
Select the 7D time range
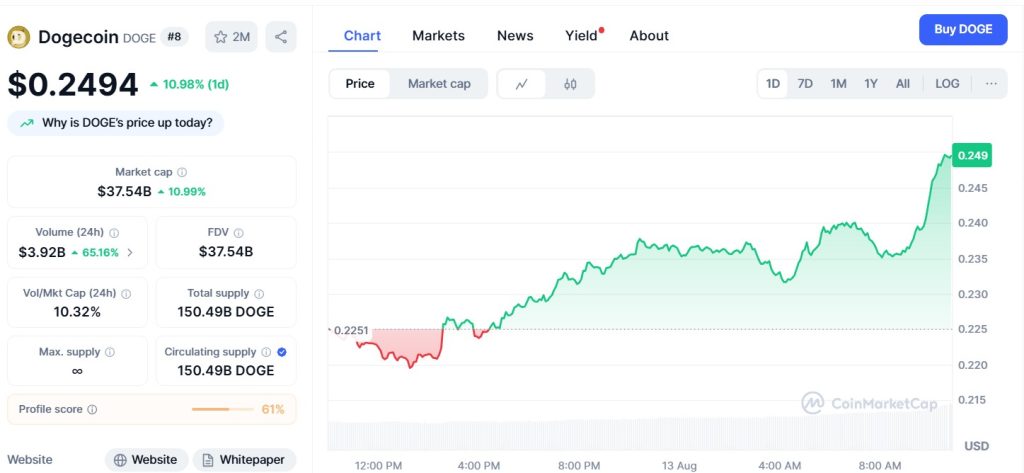pyautogui.click(x=805, y=84)
